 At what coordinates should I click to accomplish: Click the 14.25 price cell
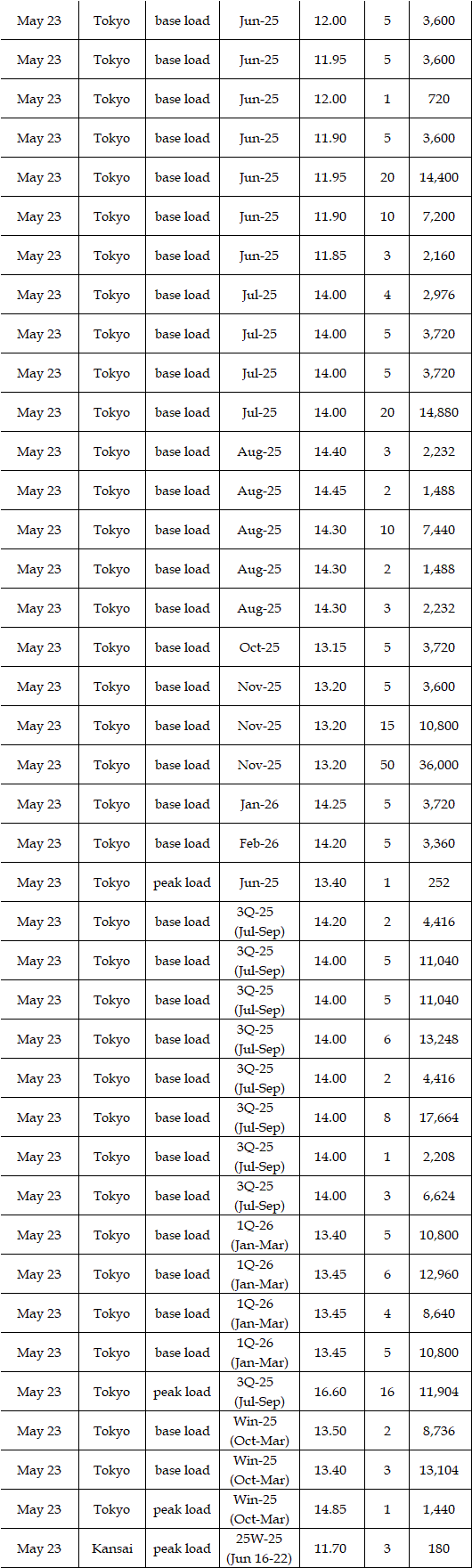click(330, 804)
